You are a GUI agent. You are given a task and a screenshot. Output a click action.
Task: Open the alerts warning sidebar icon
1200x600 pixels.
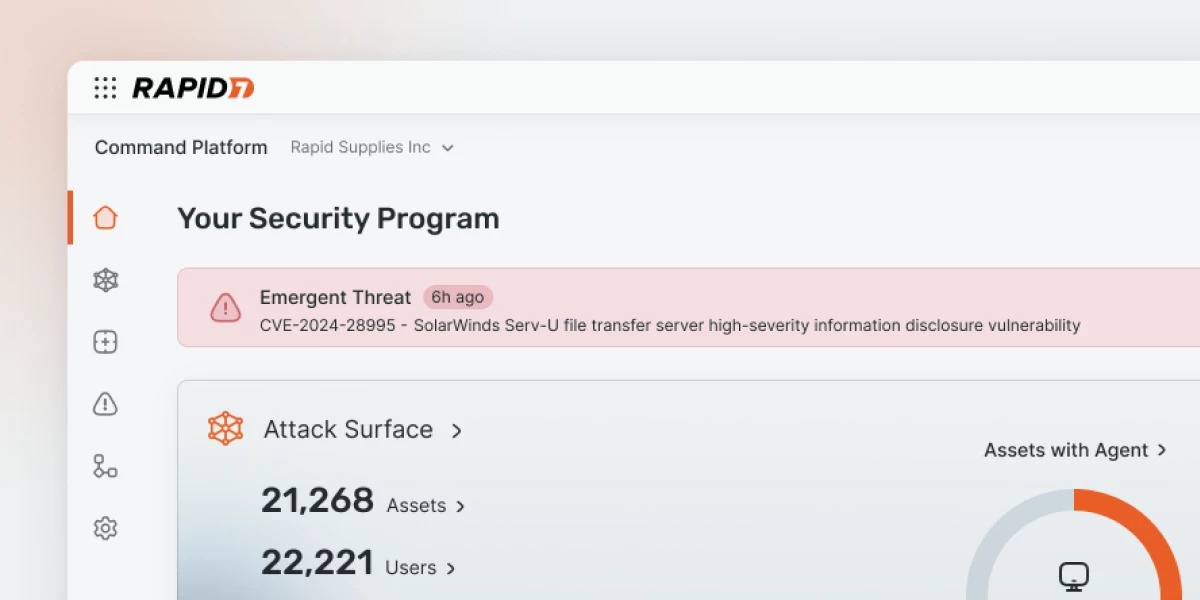(x=105, y=404)
